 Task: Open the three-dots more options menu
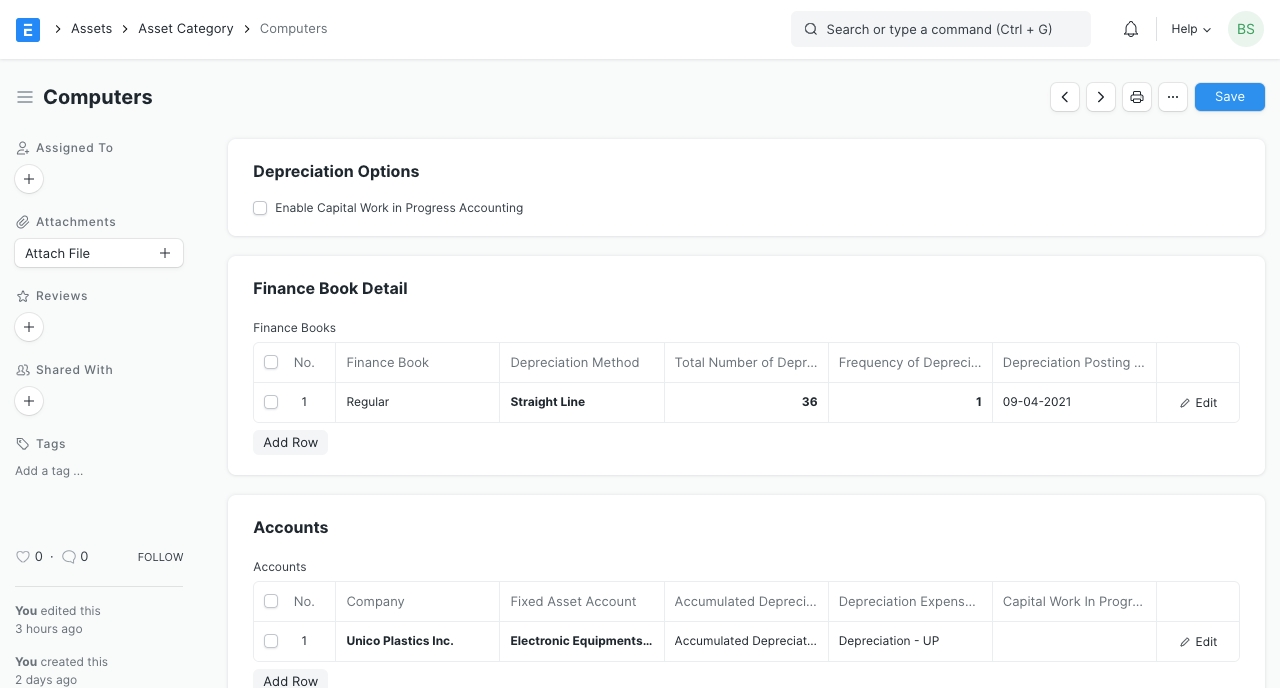pos(1173,97)
